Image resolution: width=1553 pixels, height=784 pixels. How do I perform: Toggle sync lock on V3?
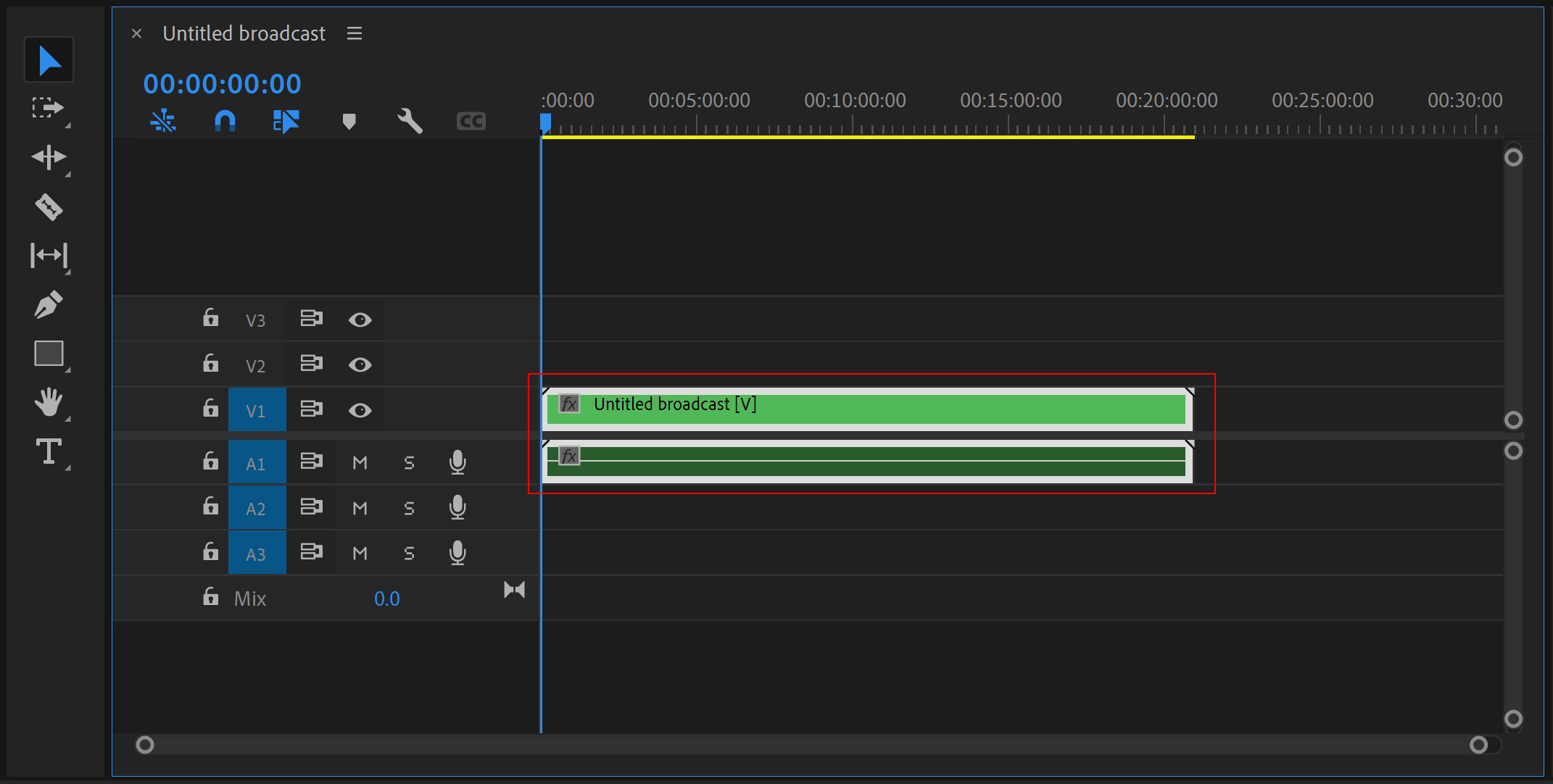point(311,318)
